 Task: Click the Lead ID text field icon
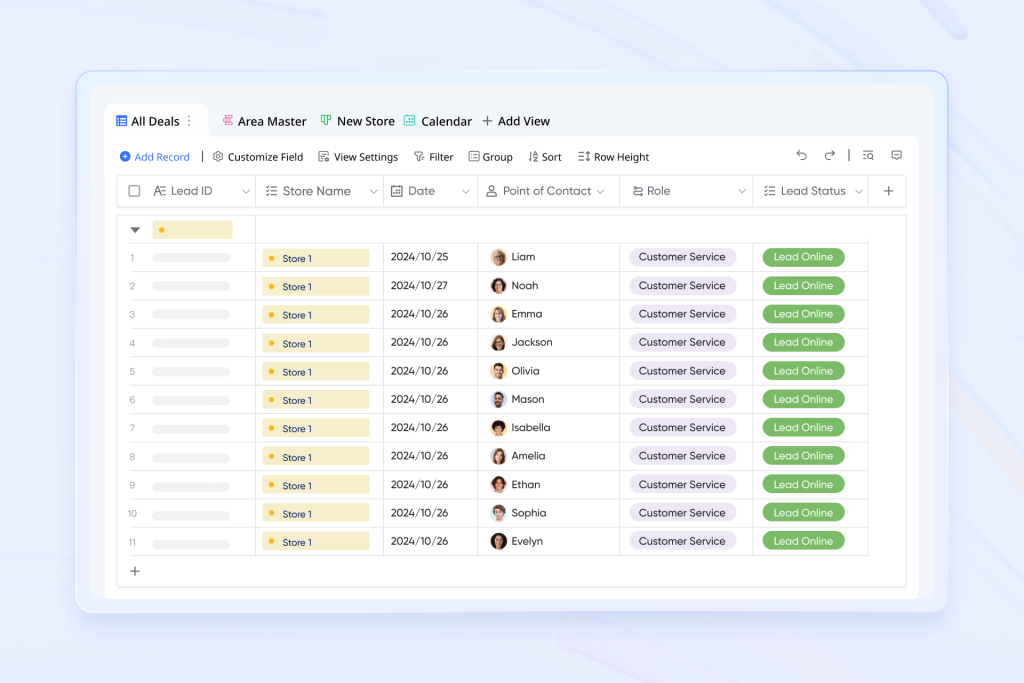tap(159, 191)
